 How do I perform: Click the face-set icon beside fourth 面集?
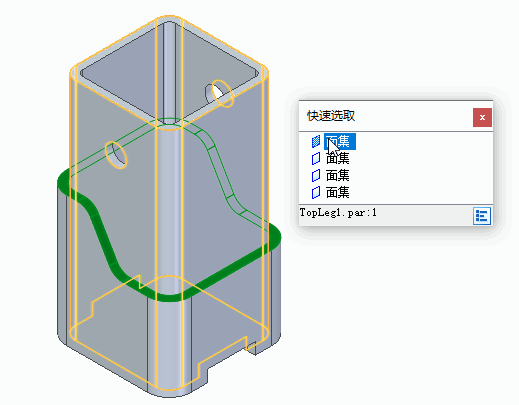[x=316, y=192]
